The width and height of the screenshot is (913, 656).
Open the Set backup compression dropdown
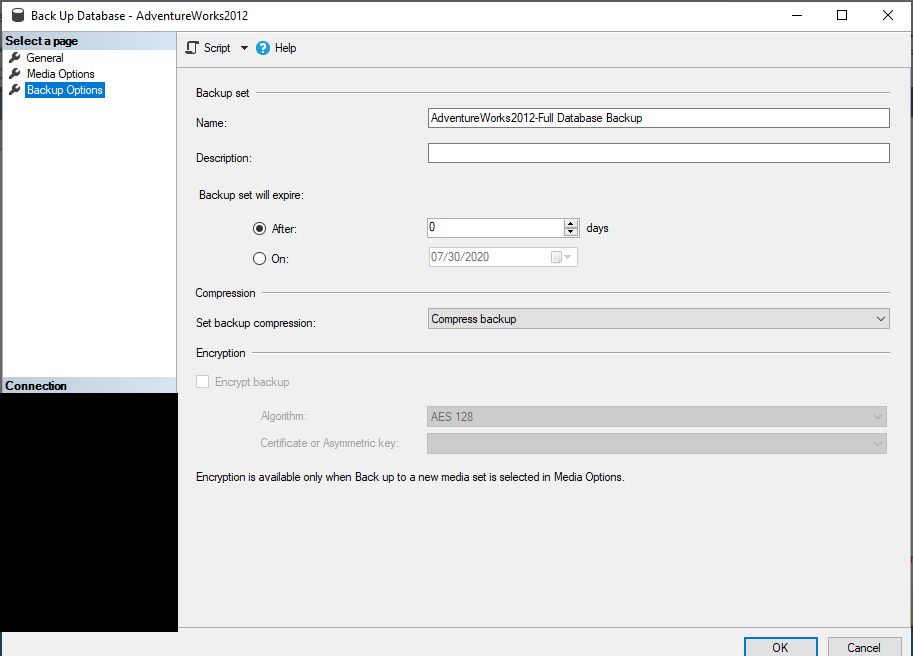tap(659, 319)
